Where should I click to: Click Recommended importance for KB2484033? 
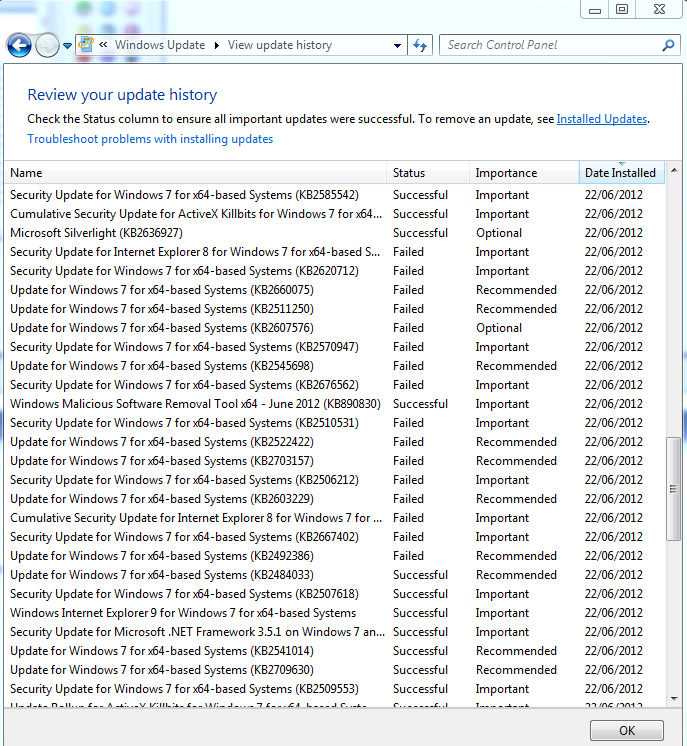tap(516, 575)
